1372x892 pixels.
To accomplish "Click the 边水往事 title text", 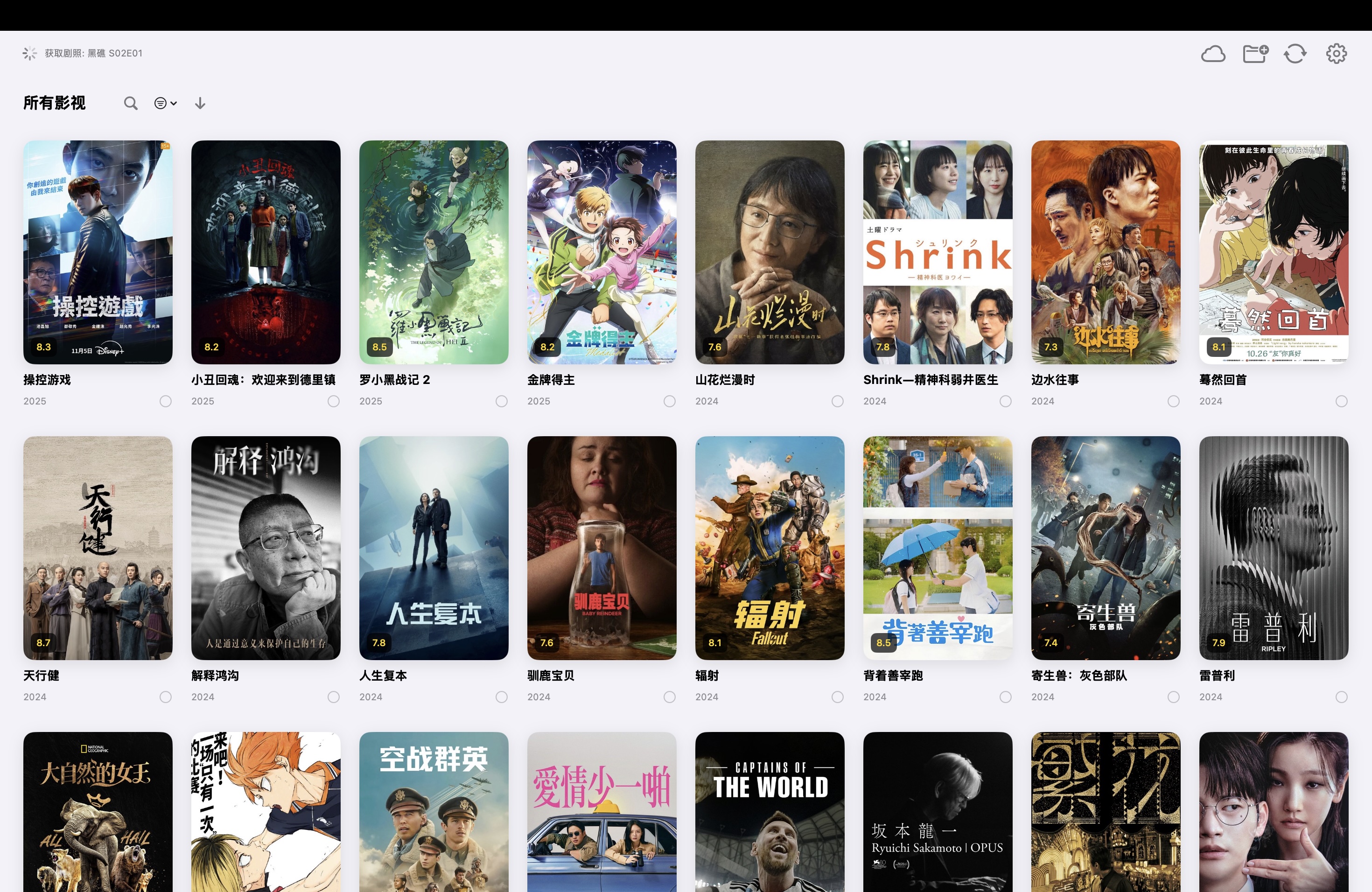I will [x=1055, y=380].
